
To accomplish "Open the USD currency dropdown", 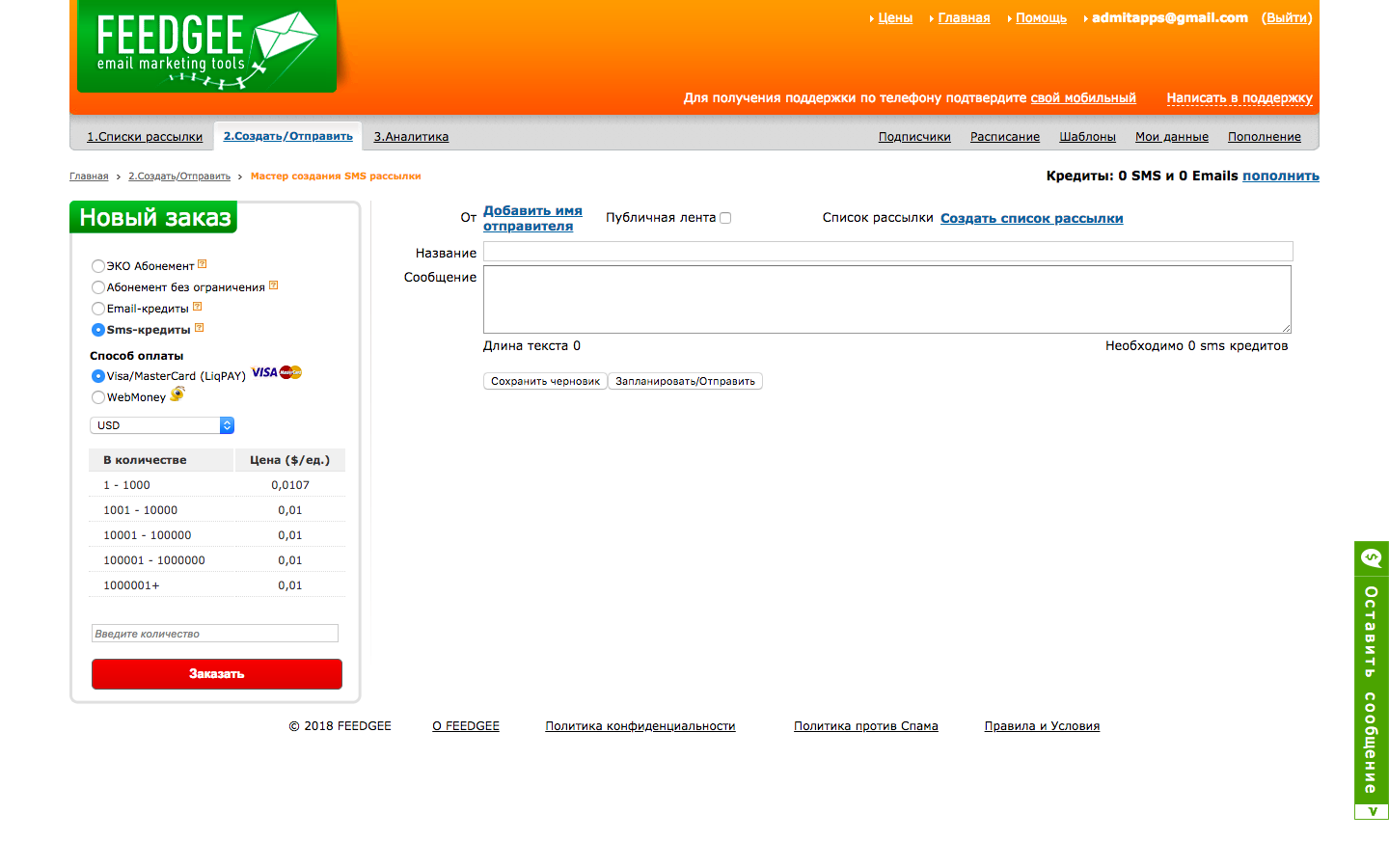I will coord(162,425).
